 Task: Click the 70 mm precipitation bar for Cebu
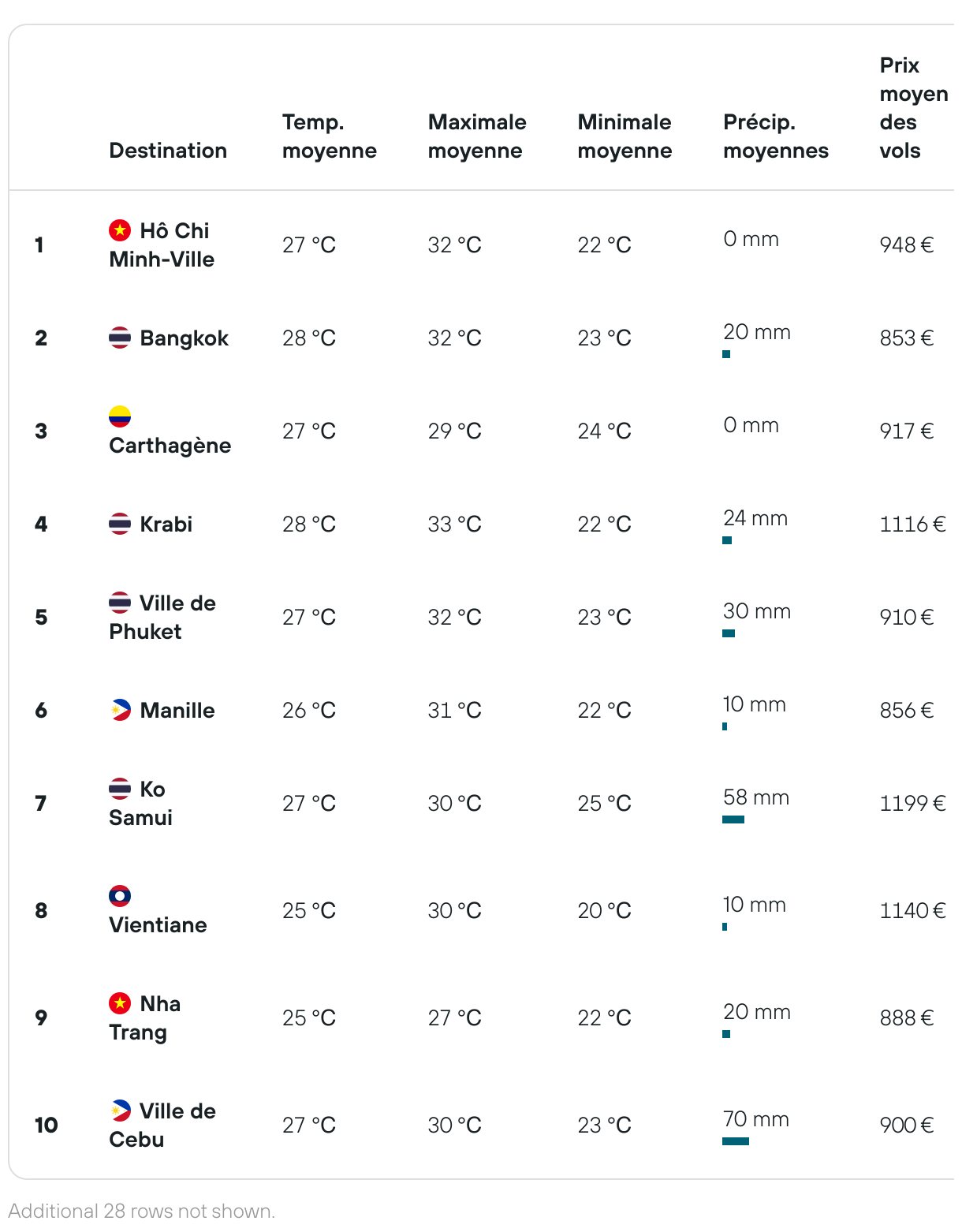coord(736,1141)
